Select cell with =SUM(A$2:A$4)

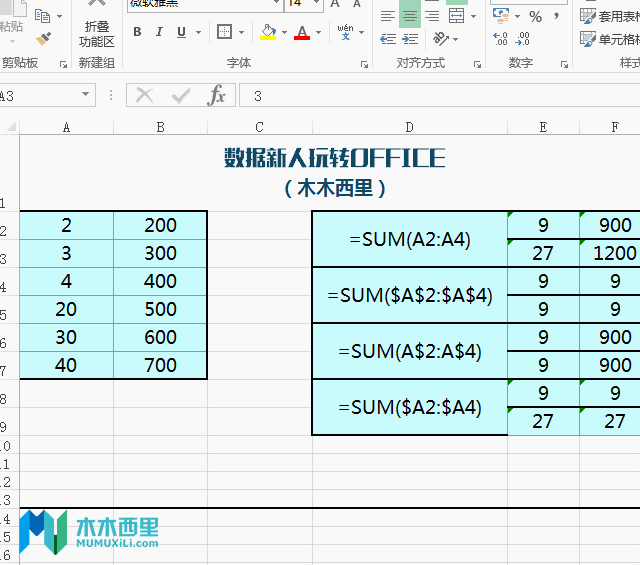[410, 351]
